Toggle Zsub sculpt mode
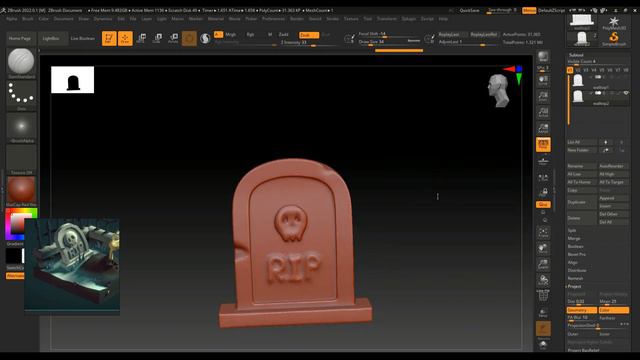This screenshot has height=360, width=640. point(309,35)
